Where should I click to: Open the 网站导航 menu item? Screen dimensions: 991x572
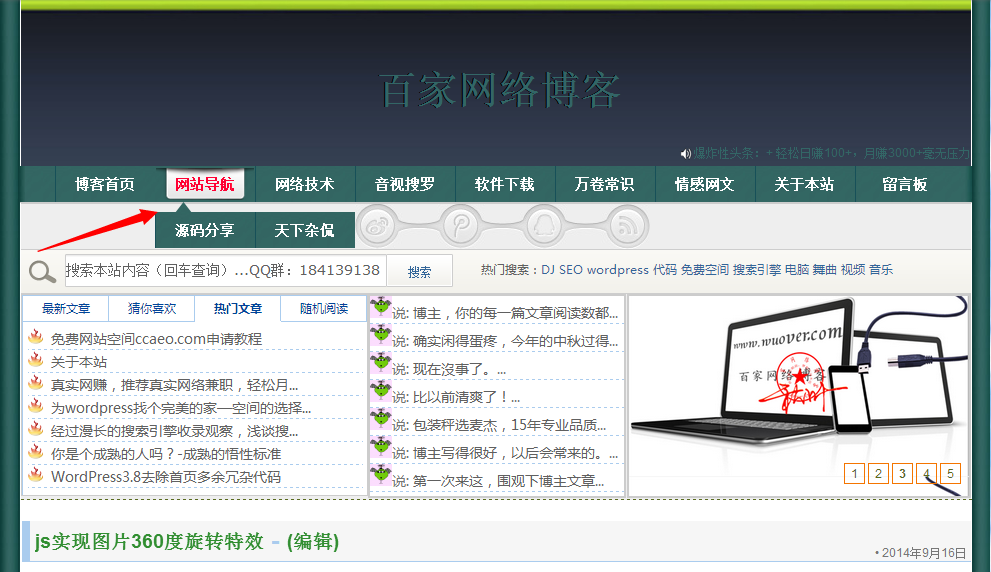205,185
